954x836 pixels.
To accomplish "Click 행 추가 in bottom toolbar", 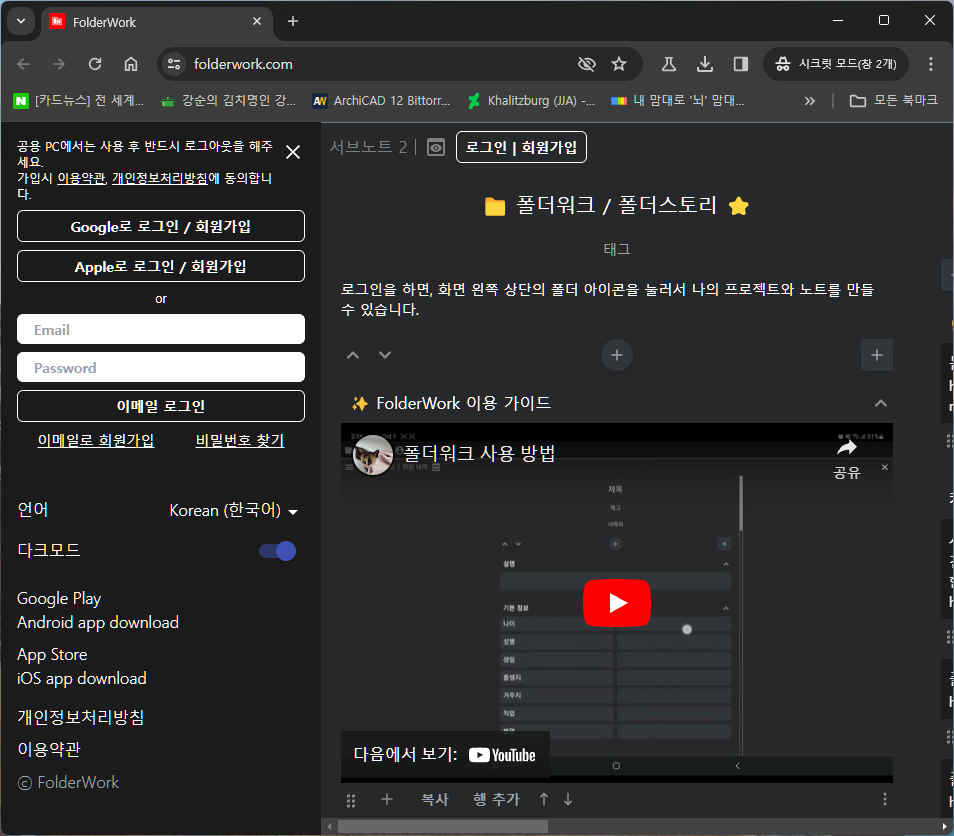I will coord(496,799).
